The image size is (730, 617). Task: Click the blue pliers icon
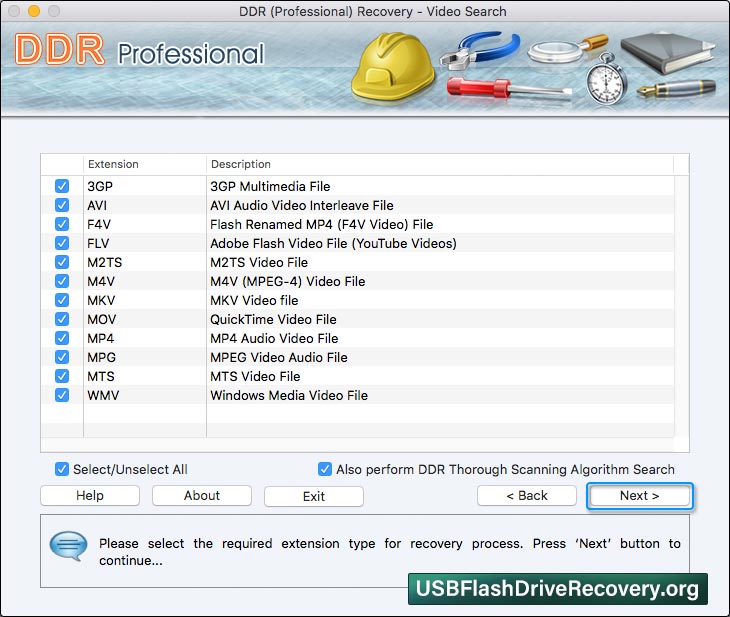point(480,51)
